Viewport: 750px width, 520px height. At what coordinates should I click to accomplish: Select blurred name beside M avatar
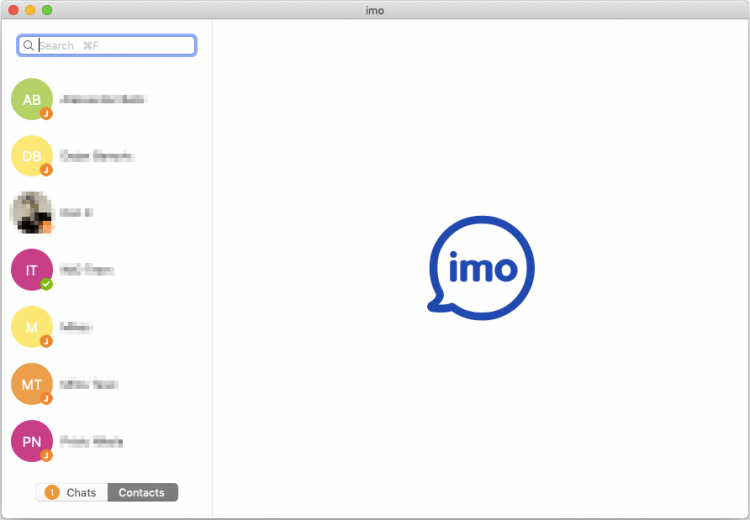(76, 327)
